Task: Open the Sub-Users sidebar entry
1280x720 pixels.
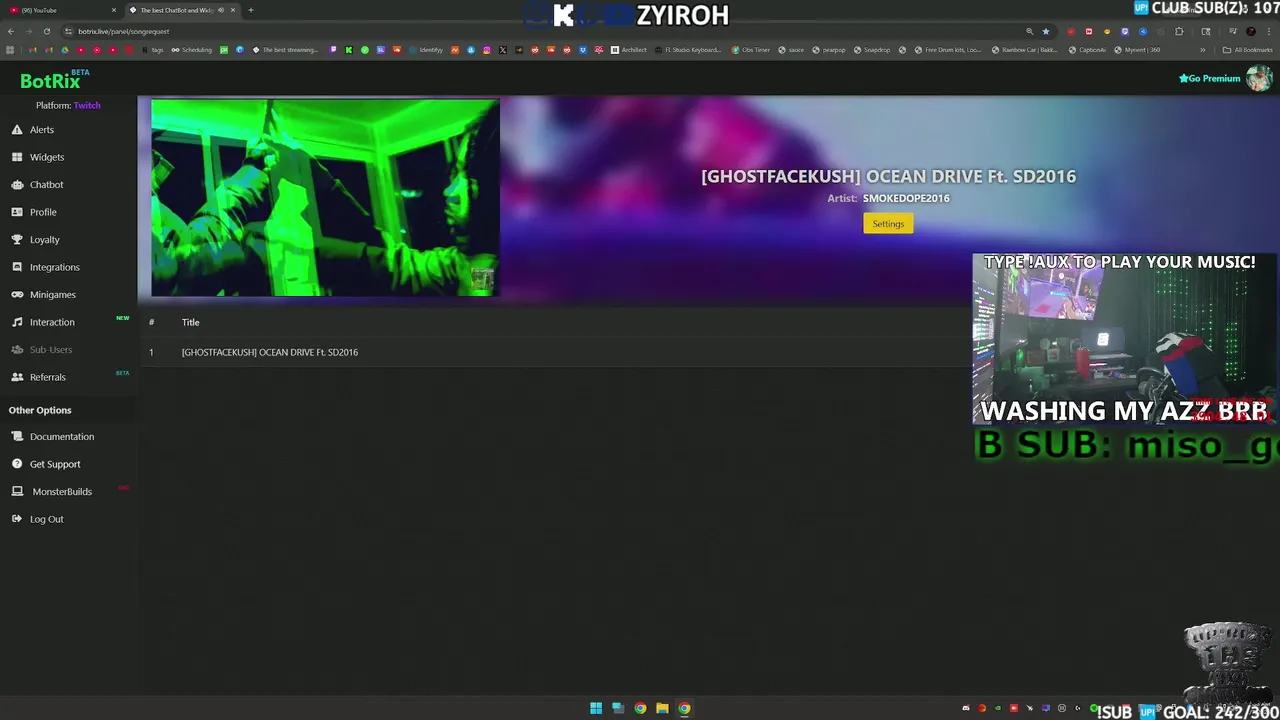Action: click(x=51, y=350)
